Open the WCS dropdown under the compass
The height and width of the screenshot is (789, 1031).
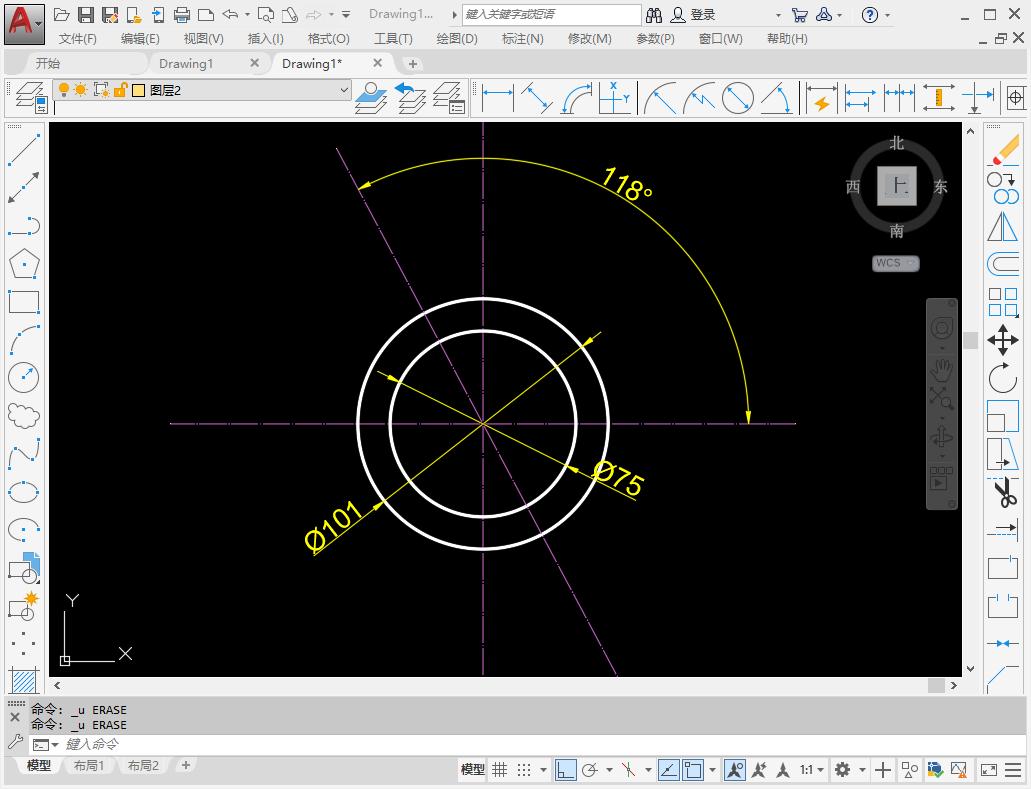[x=895, y=263]
